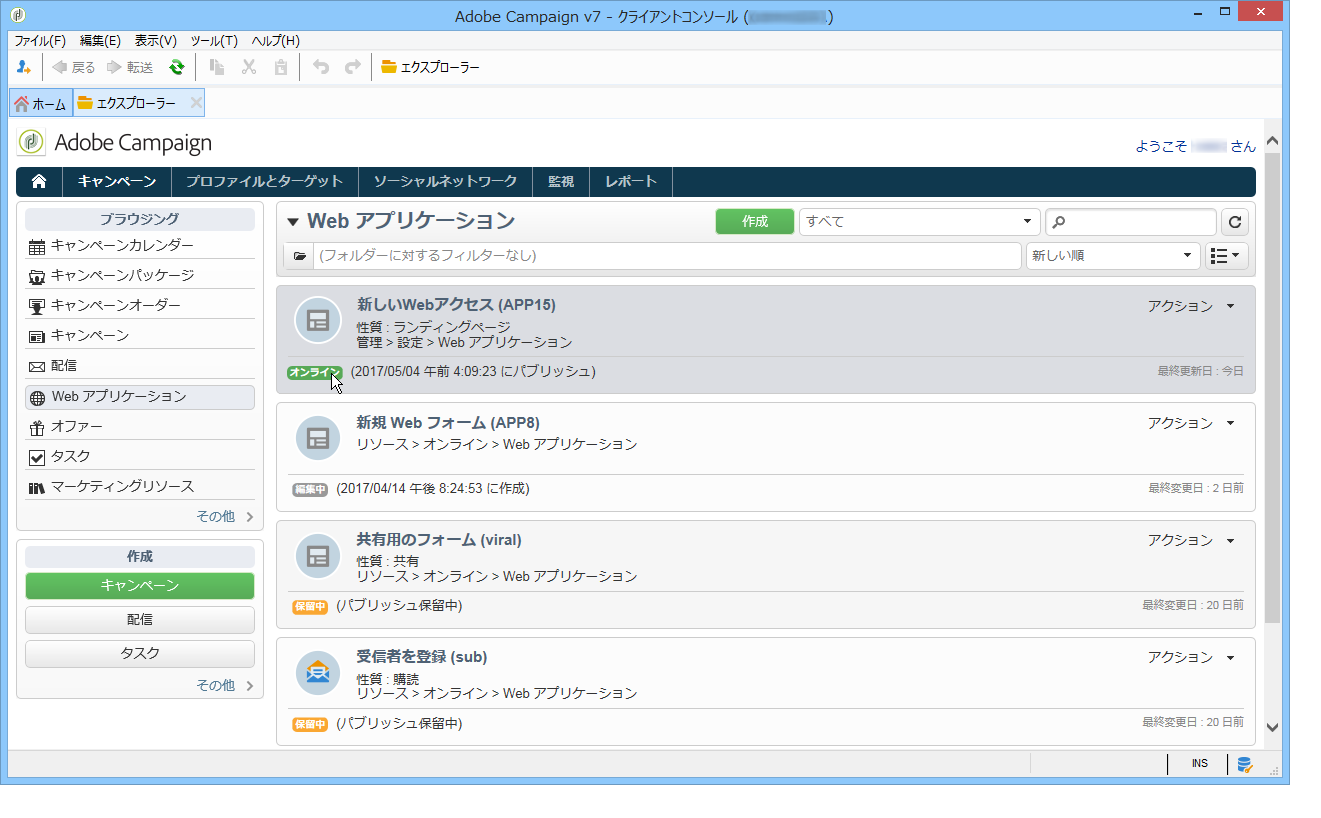Click the envelope icon of 受信者を登録 (sub)

(x=318, y=672)
